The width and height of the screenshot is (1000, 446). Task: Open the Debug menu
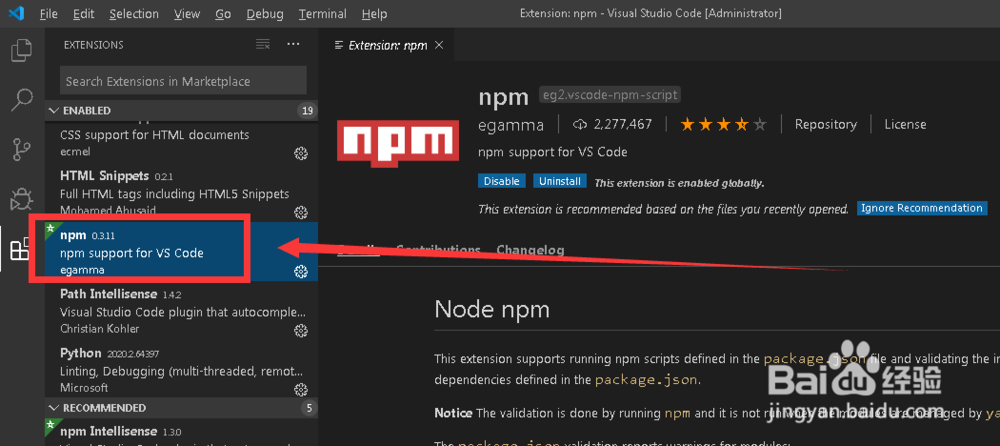tap(265, 13)
